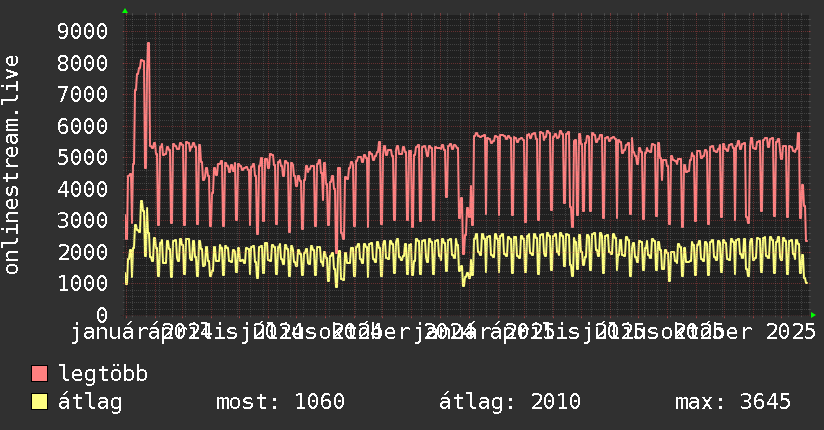This screenshot has width=824, height=430.
Task: Click the 'most: 1060' value
Action: tap(281, 402)
